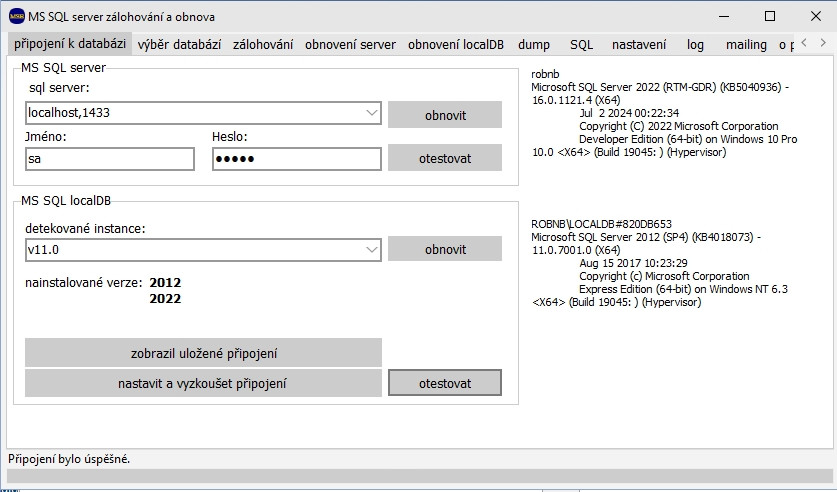Focus the Heslo password field
The image size is (837, 492).
[x=297, y=159]
